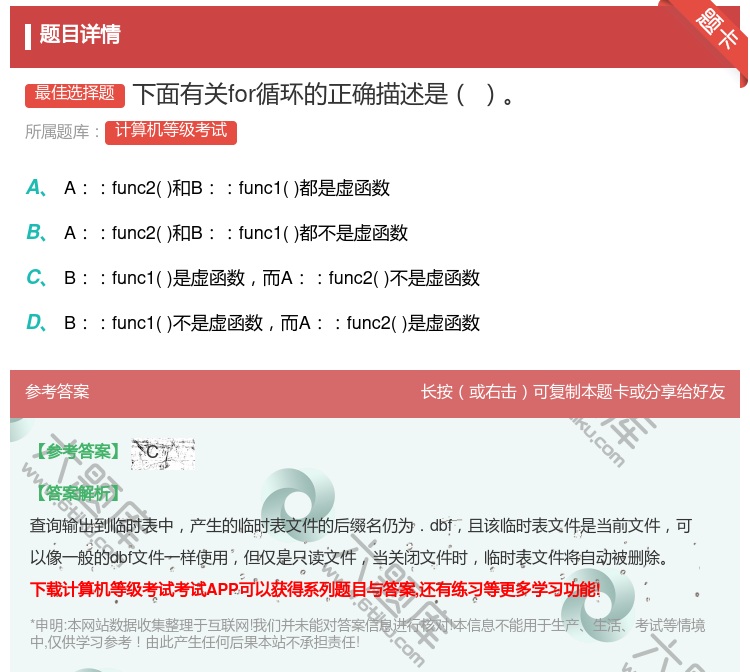Click the 参考答案 section heading
Screen dimensions: 750x672
pos(57,392)
